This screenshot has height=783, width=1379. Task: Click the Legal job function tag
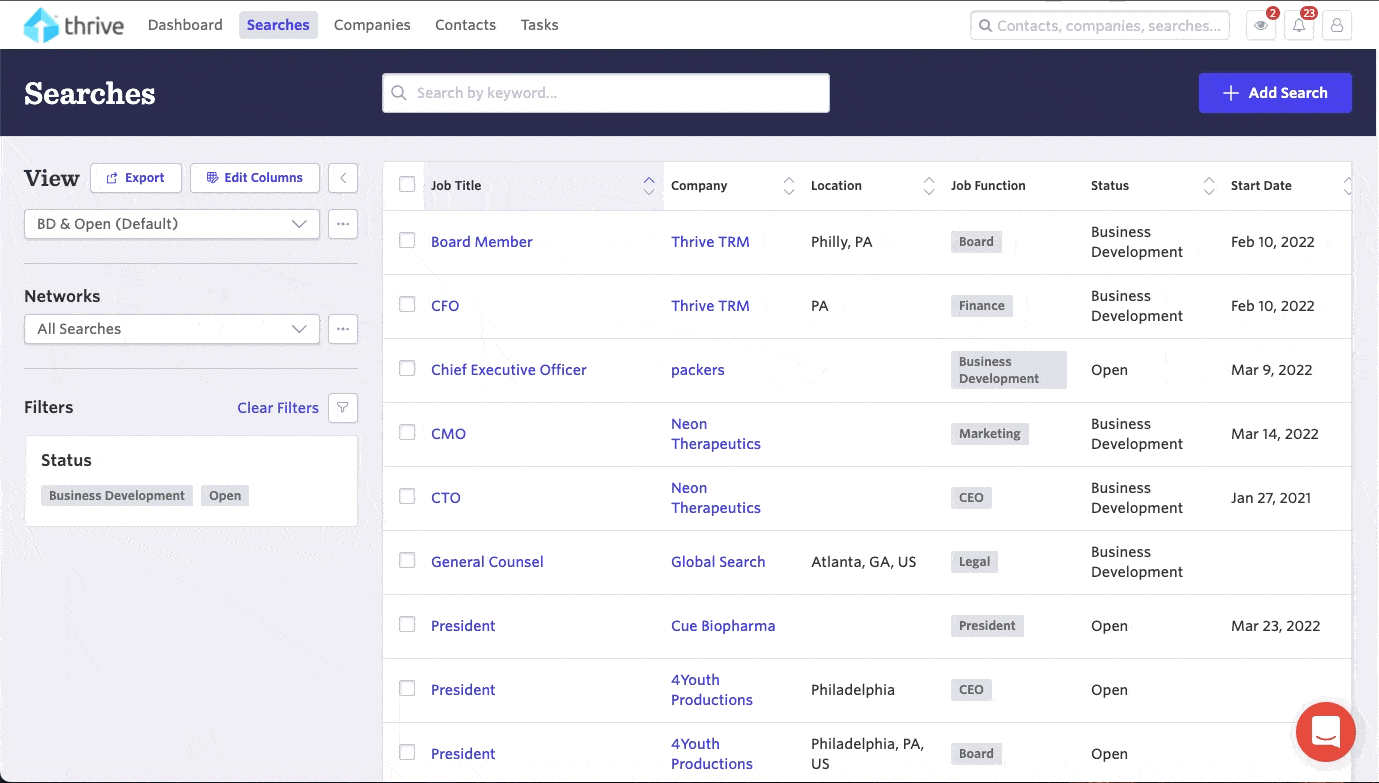(x=975, y=562)
